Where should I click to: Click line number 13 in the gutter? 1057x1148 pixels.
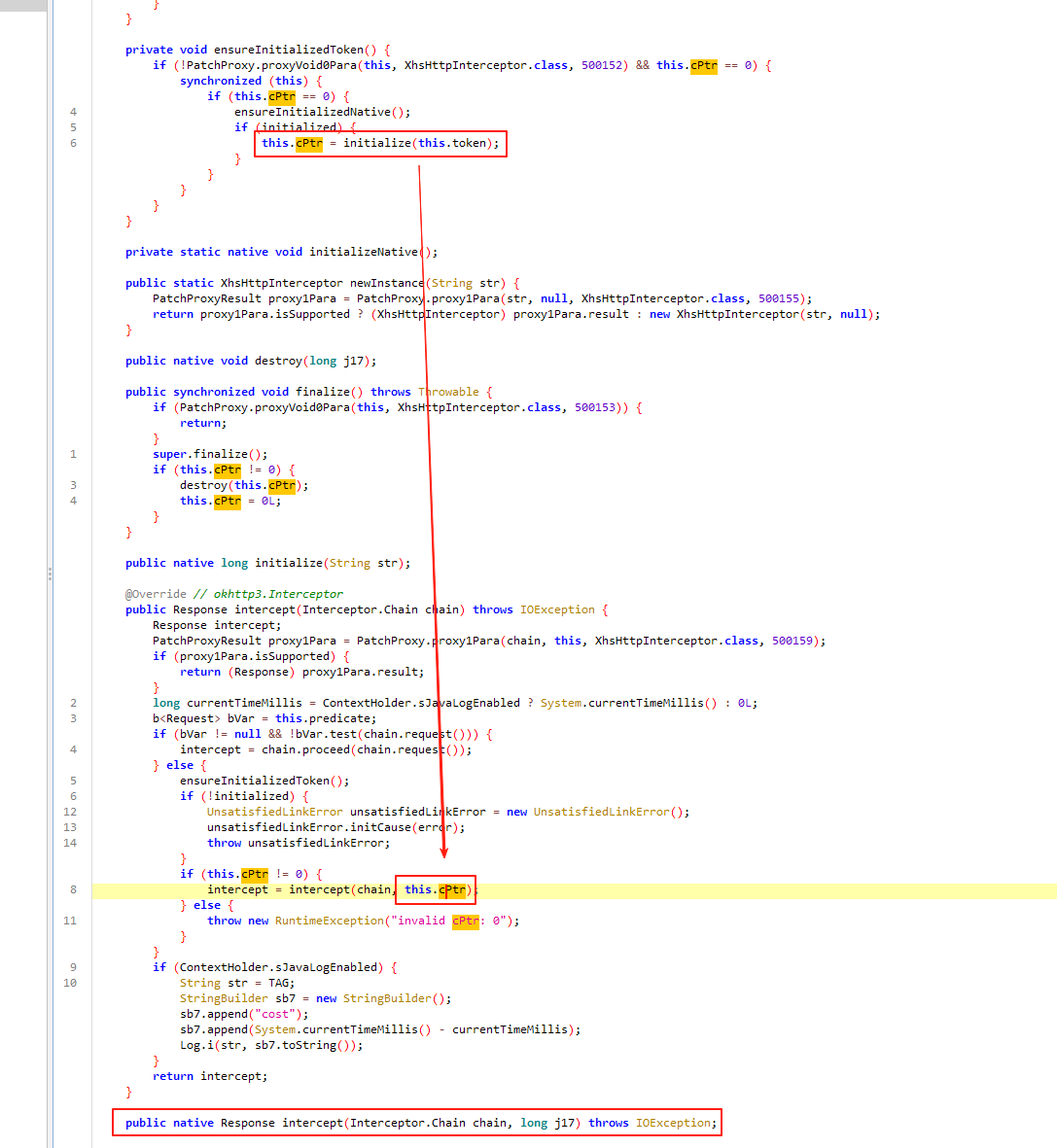(x=70, y=827)
